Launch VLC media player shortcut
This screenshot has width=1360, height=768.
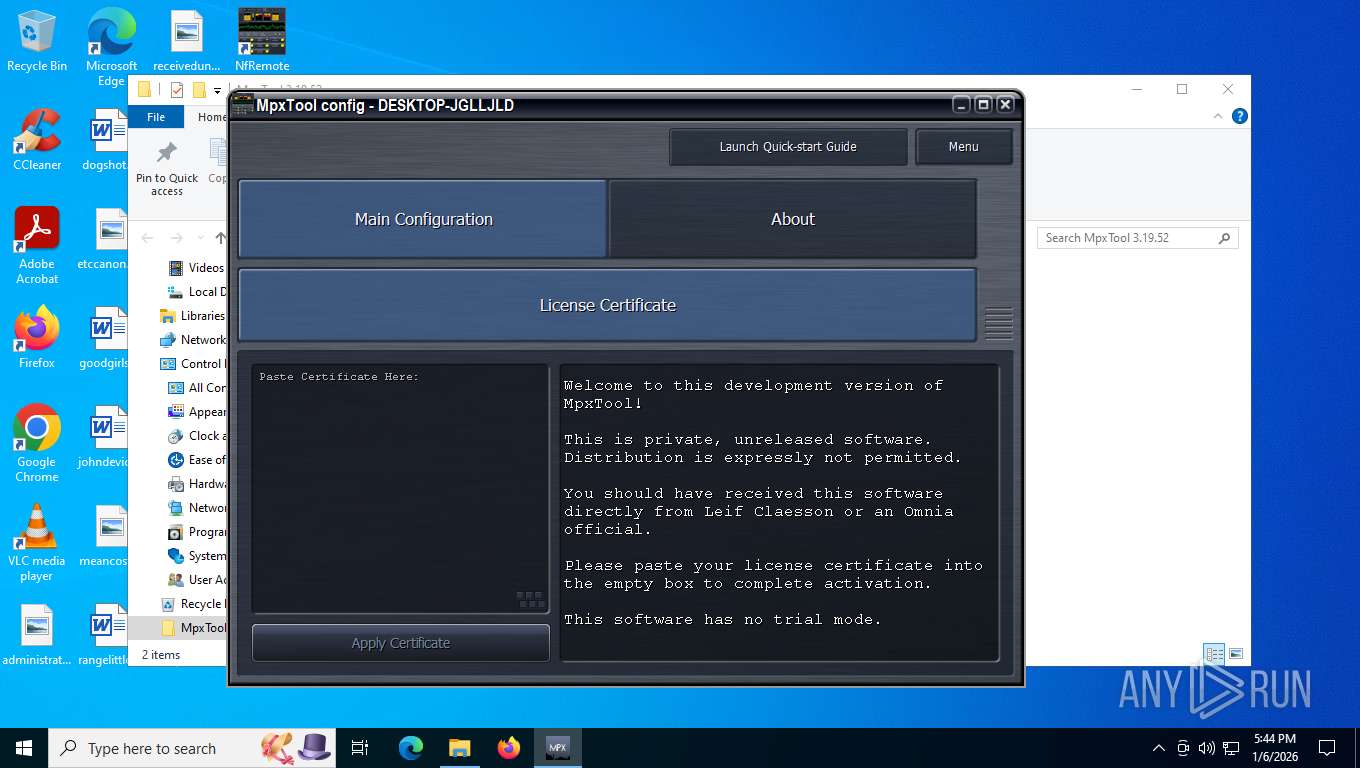coord(37,543)
